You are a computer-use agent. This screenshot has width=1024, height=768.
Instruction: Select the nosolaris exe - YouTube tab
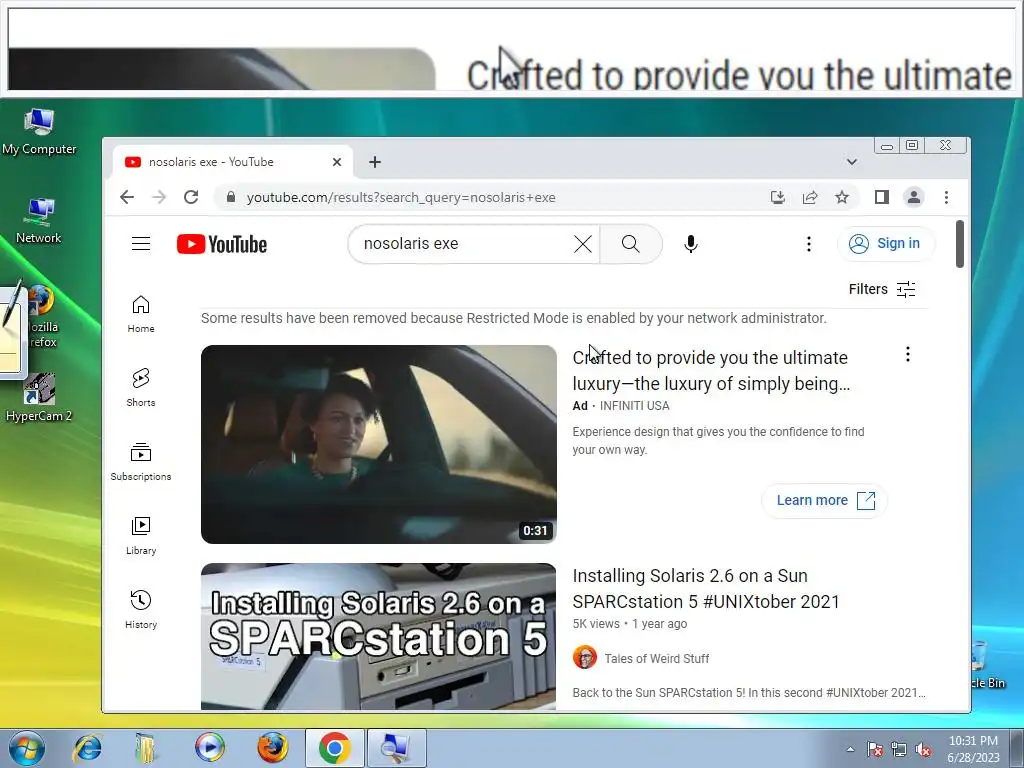[x=232, y=162]
